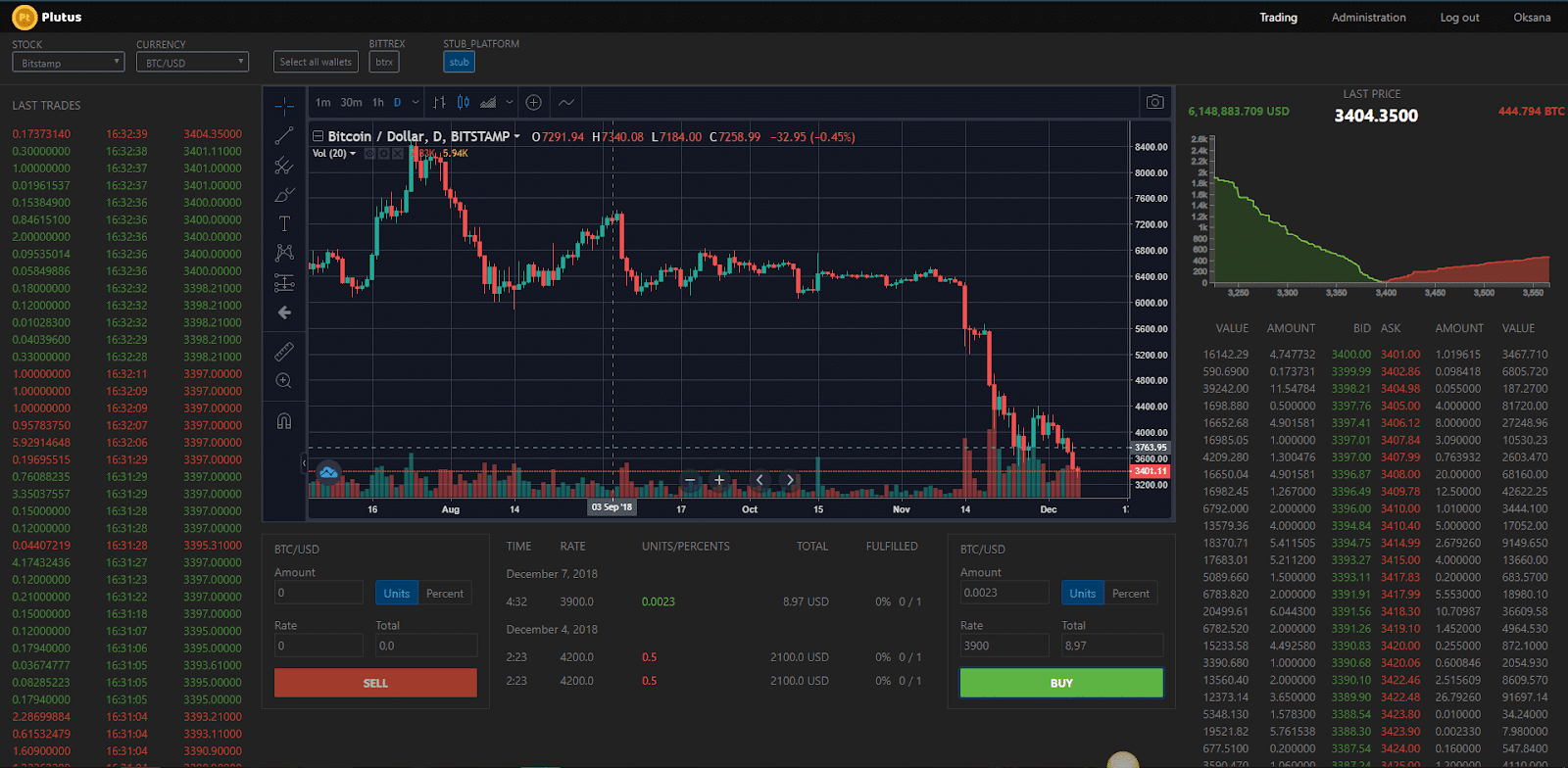This screenshot has height=768, width=1568.
Task: Activate the ruler measure tool
Action: (x=284, y=351)
